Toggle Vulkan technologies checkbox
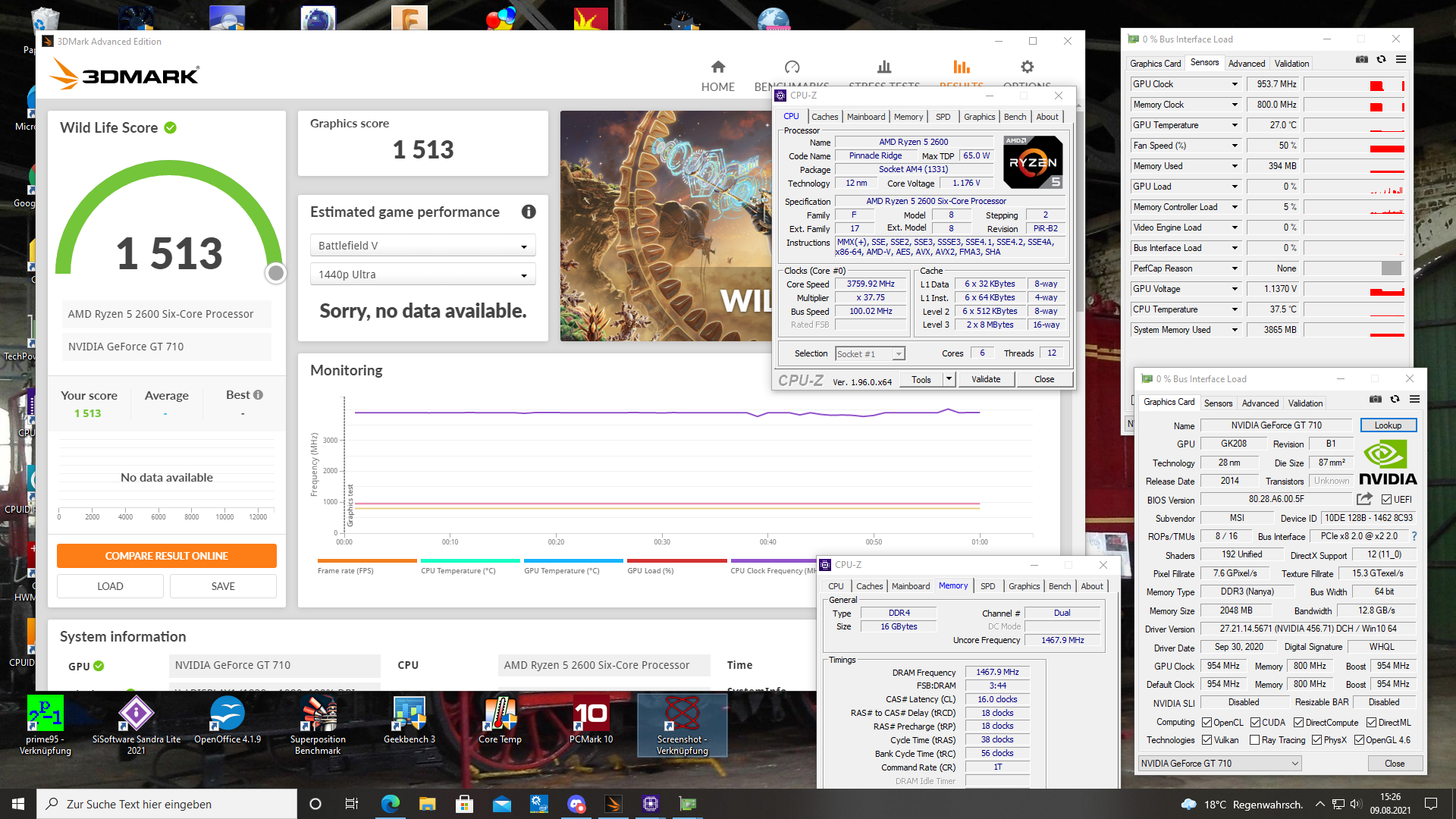The image size is (1456, 819). [1207, 740]
